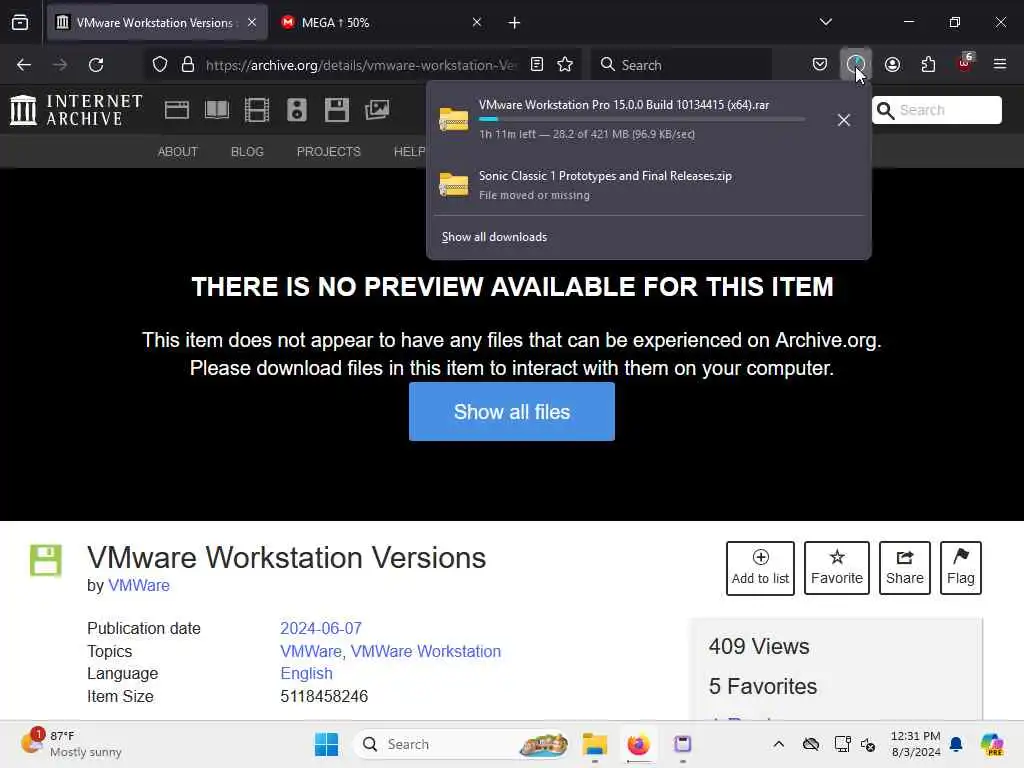Viewport: 1024px width, 768px height.
Task: Go back to the previous page
Action: click(24, 65)
